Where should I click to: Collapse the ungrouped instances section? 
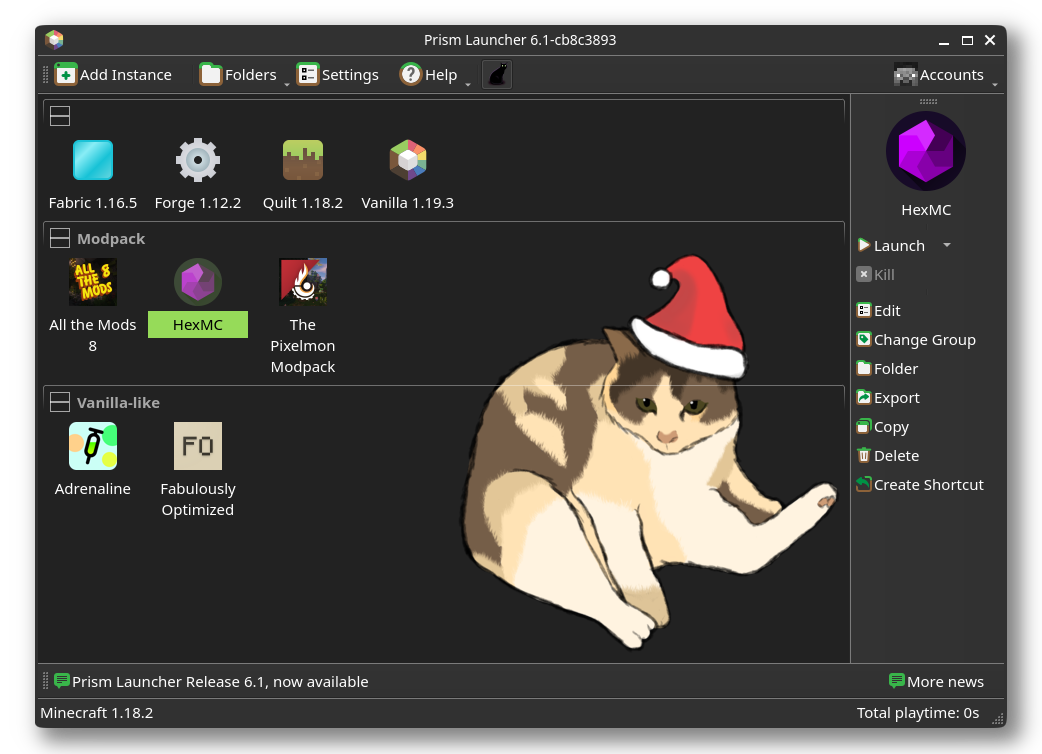pyautogui.click(x=60, y=116)
